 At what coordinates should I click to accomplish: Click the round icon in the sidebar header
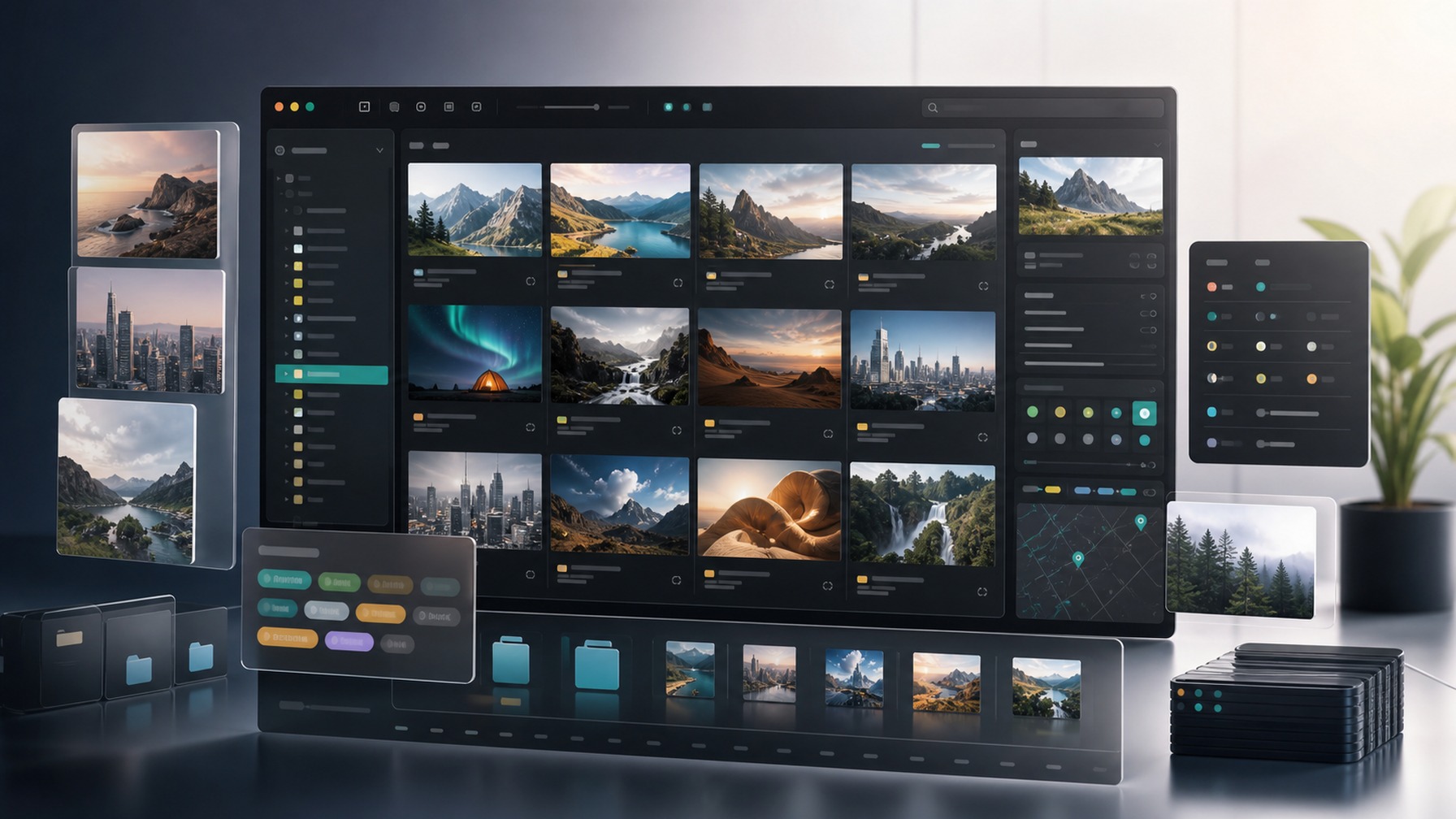pyautogui.click(x=279, y=150)
